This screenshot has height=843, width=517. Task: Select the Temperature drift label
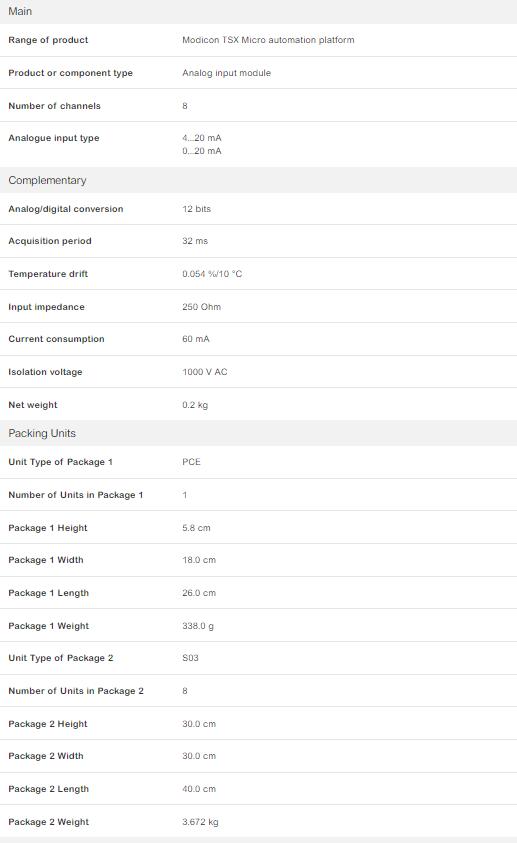point(48,274)
